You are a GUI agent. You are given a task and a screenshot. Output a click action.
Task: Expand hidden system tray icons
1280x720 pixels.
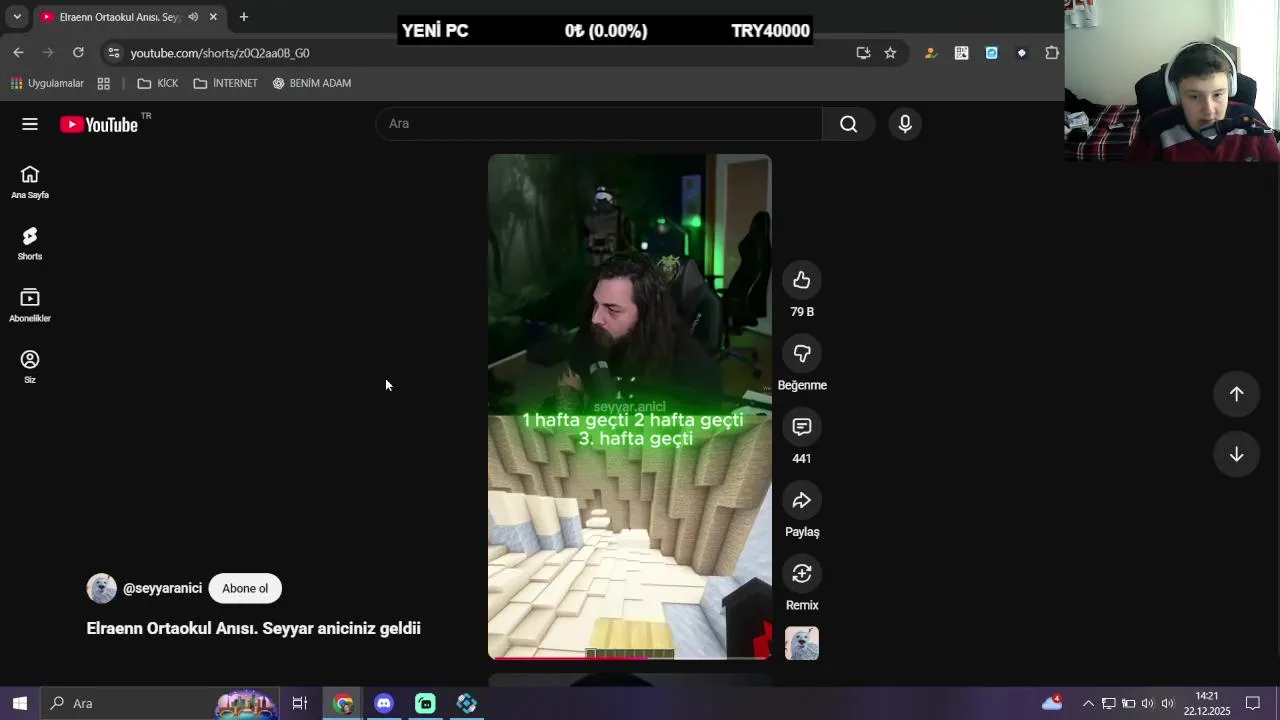(x=1088, y=703)
